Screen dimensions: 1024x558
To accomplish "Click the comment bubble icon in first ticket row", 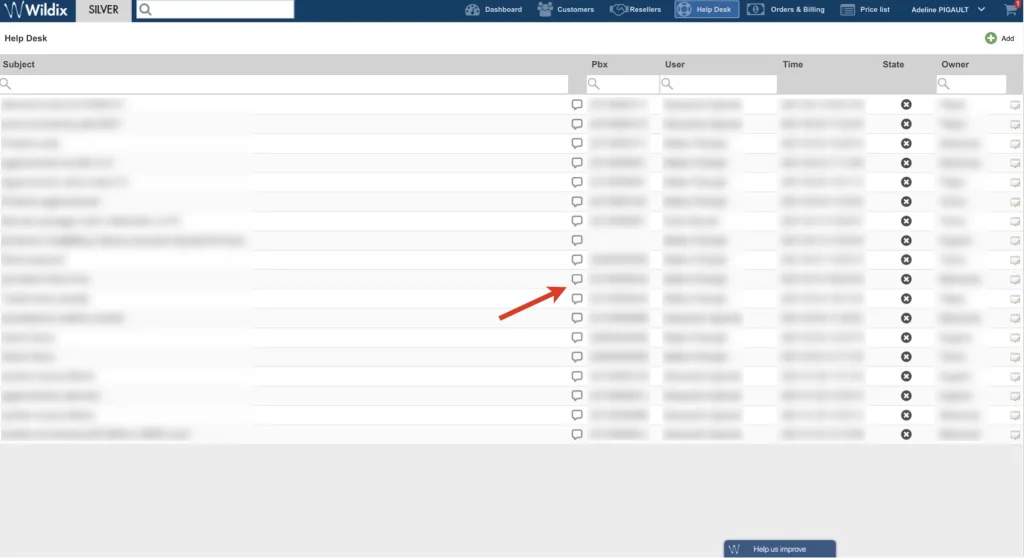I will click(577, 104).
